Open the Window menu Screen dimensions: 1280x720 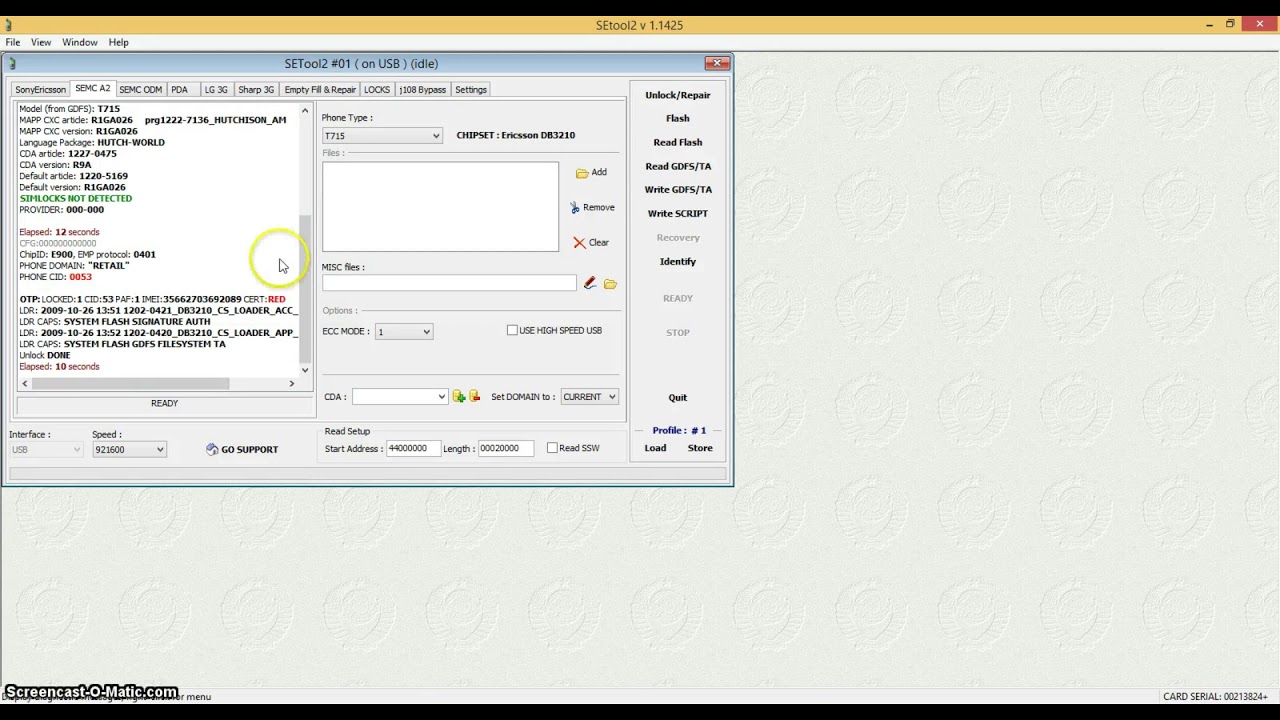point(80,42)
